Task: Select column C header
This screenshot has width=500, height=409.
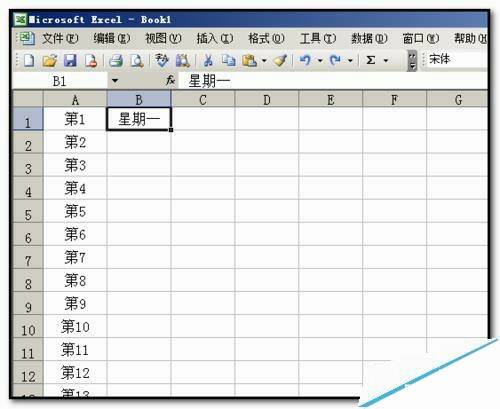Action: (203, 99)
